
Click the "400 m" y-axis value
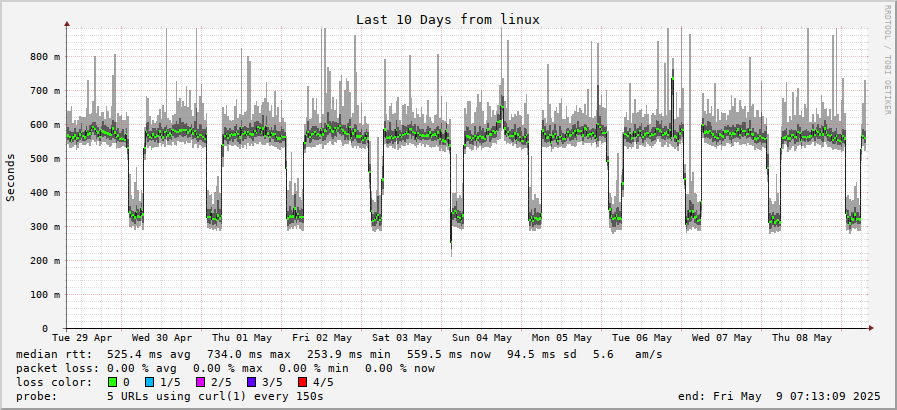pos(46,193)
